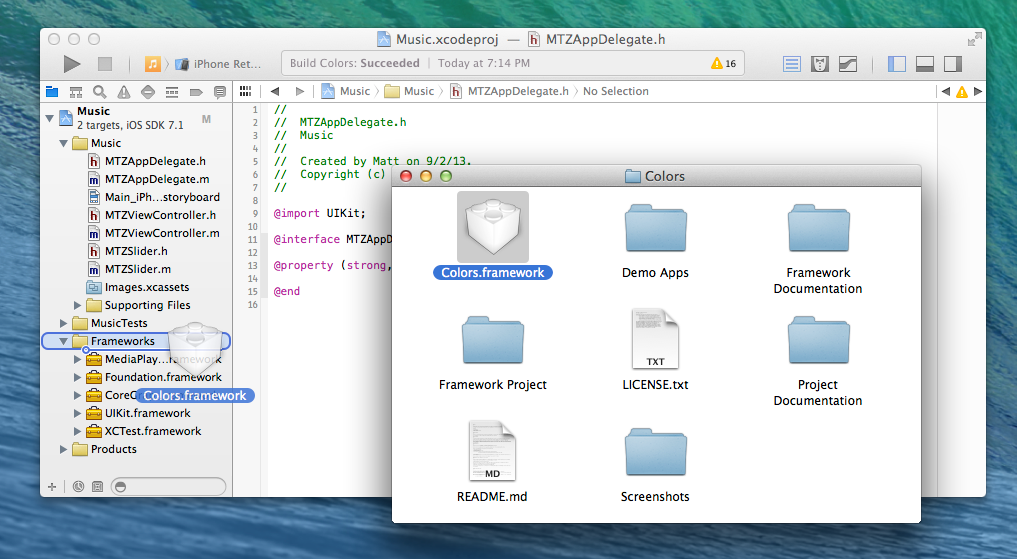Image resolution: width=1017 pixels, height=559 pixels.
Task: Switch to the Version editor
Action: [848, 64]
